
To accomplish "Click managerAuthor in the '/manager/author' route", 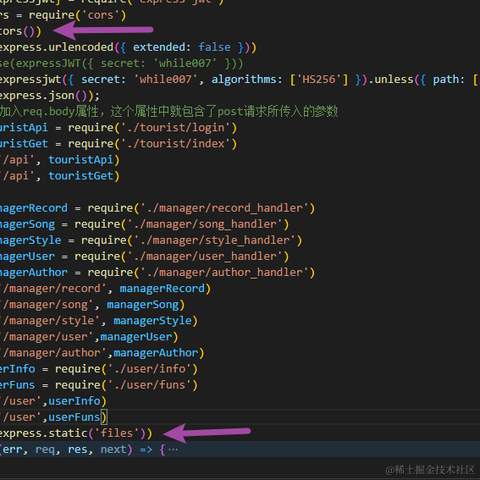I will 156,353.
